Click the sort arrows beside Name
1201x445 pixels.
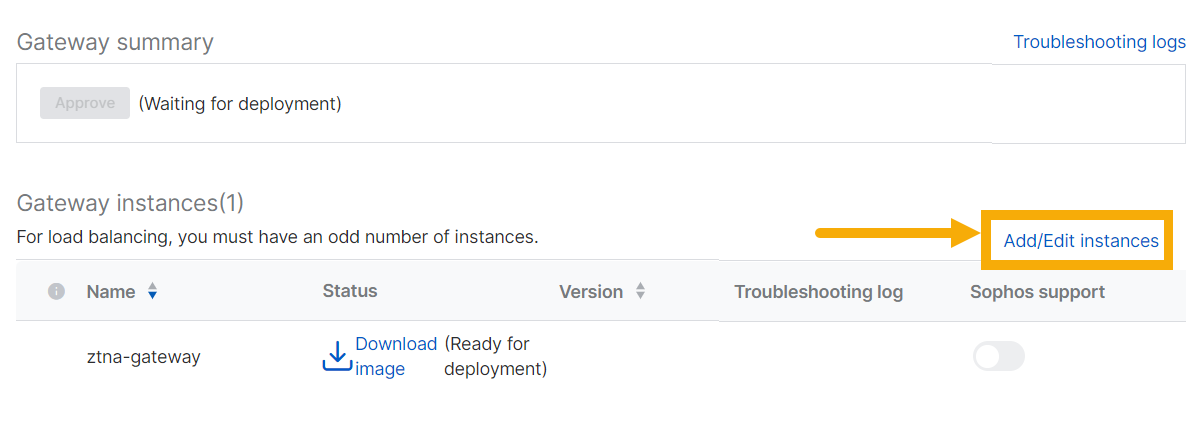tap(152, 292)
